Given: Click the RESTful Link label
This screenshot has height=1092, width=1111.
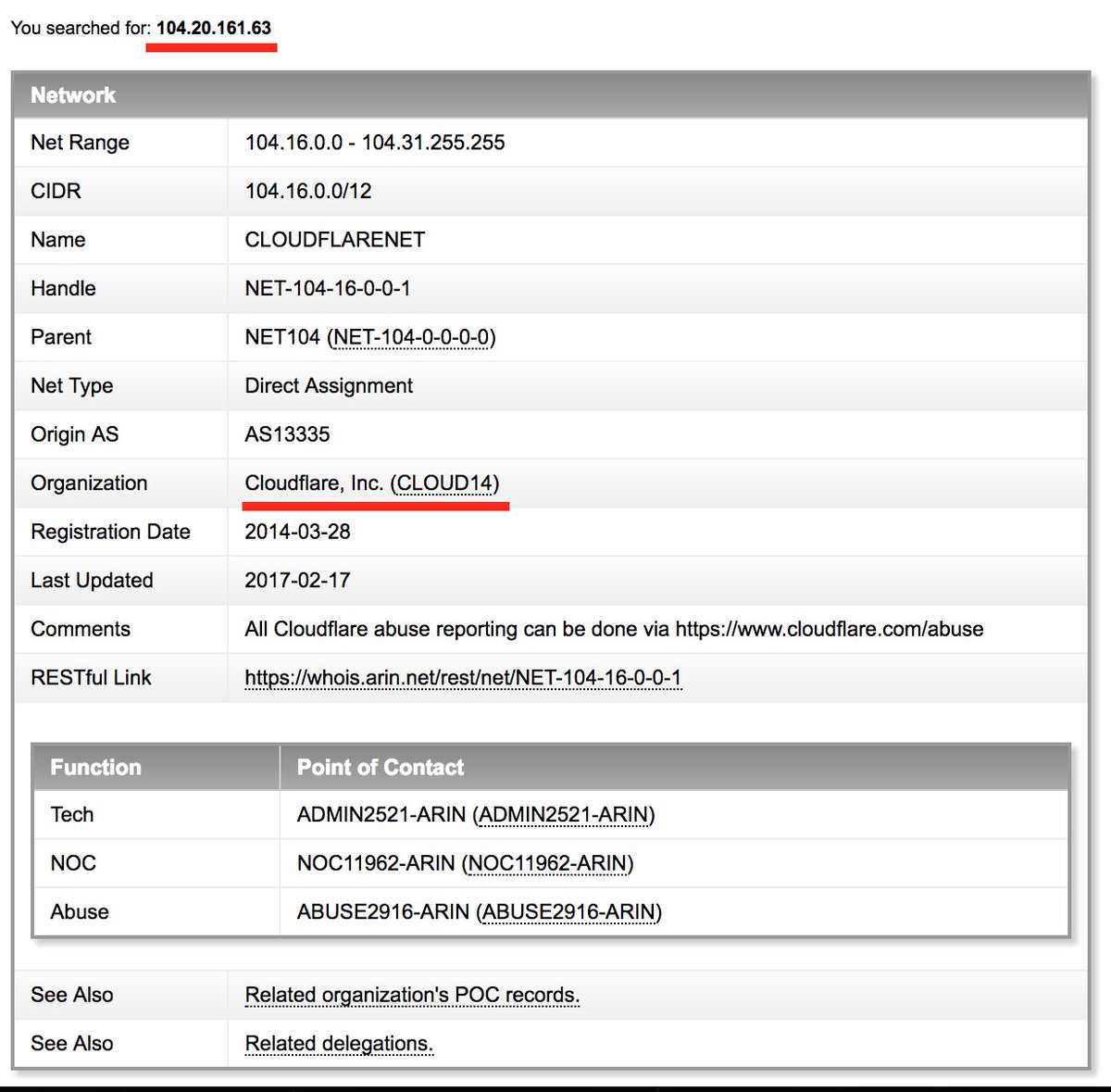Looking at the screenshot, I should (91, 678).
